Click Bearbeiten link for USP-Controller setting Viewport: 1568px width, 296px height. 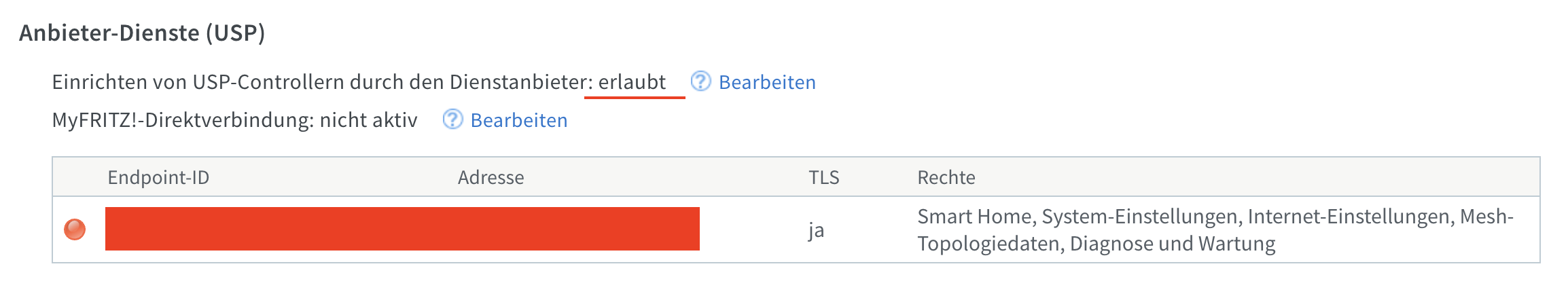pyautogui.click(x=767, y=82)
